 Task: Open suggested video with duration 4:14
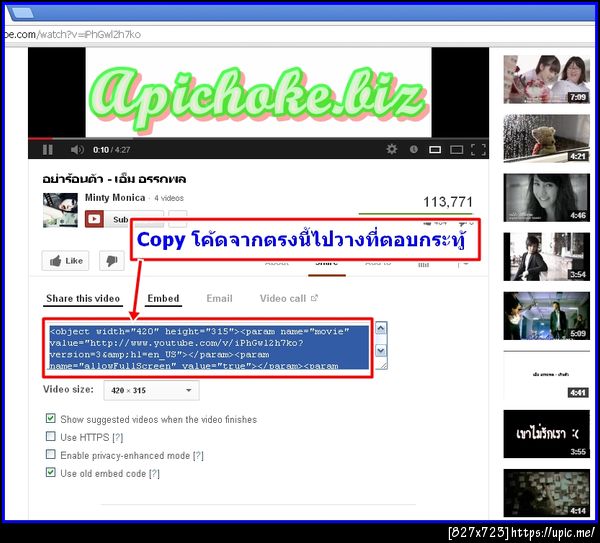(546, 493)
